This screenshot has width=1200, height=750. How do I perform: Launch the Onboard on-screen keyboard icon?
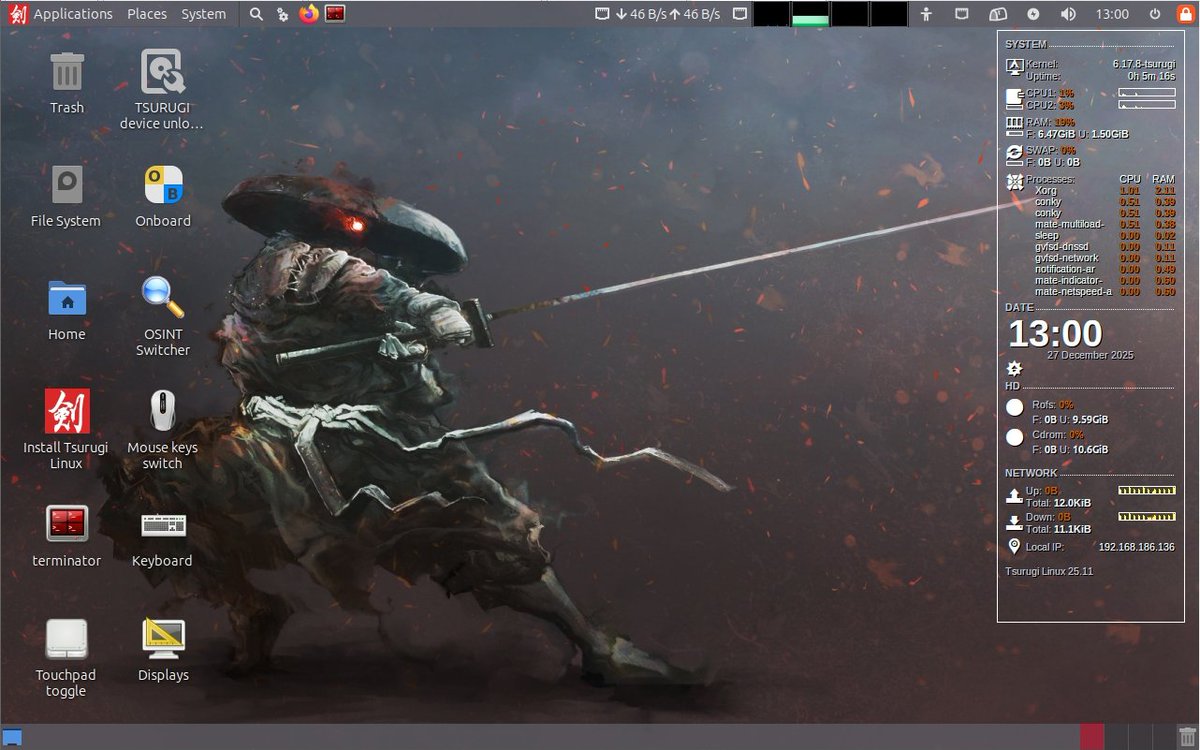pos(162,185)
